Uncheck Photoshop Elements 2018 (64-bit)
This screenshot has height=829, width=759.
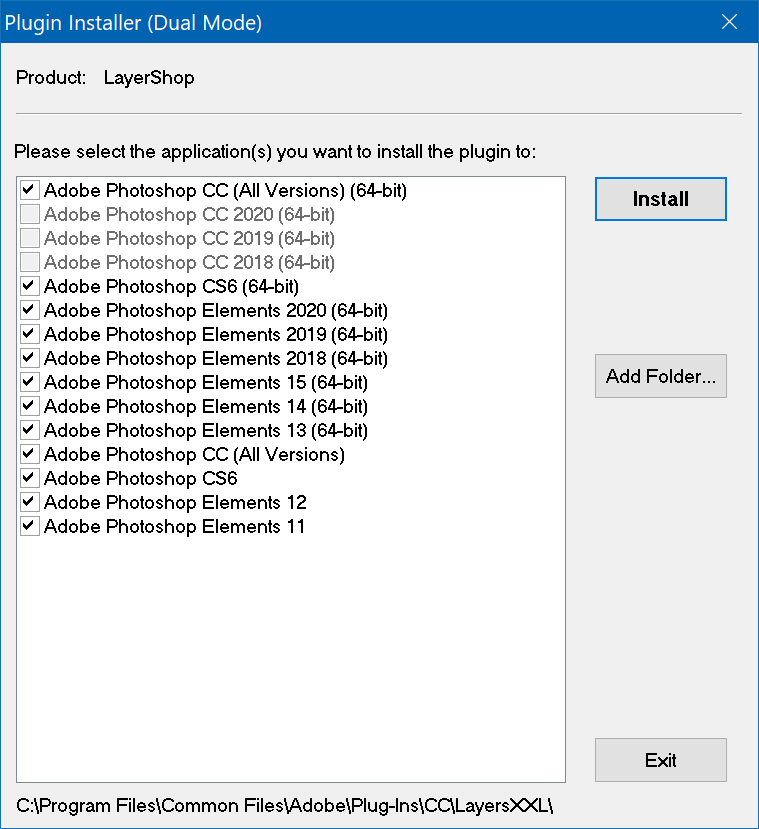tap(30, 358)
